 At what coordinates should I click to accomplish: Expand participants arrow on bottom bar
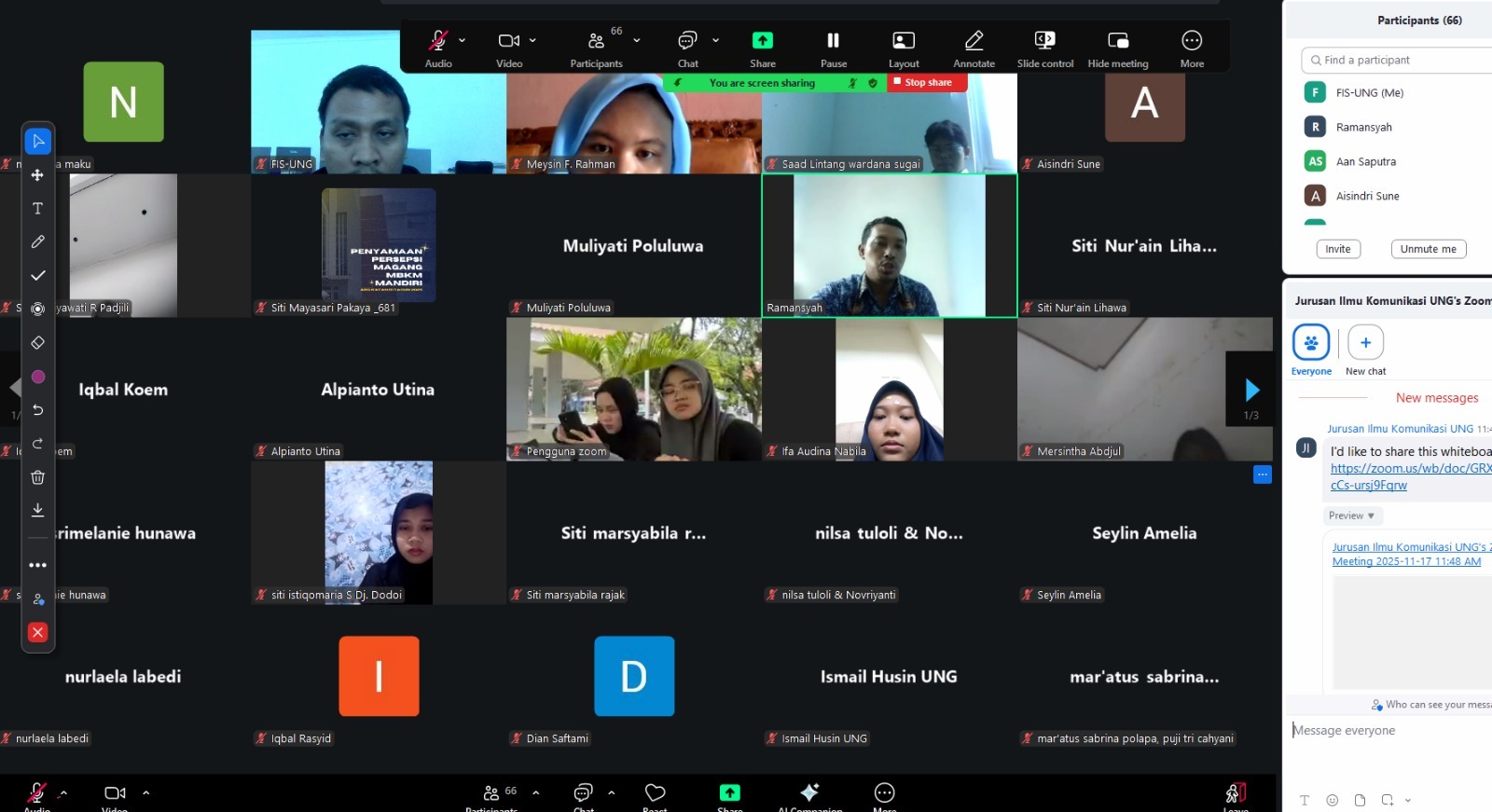(x=536, y=793)
